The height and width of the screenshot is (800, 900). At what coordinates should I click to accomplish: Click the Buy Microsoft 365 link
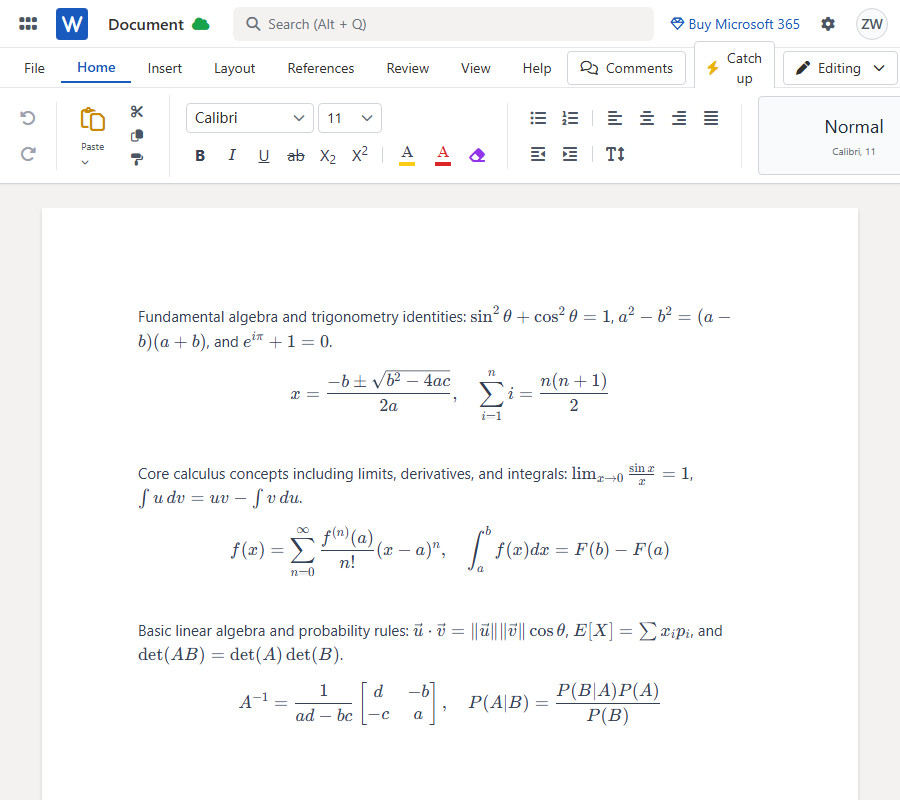[x=735, y=24]
